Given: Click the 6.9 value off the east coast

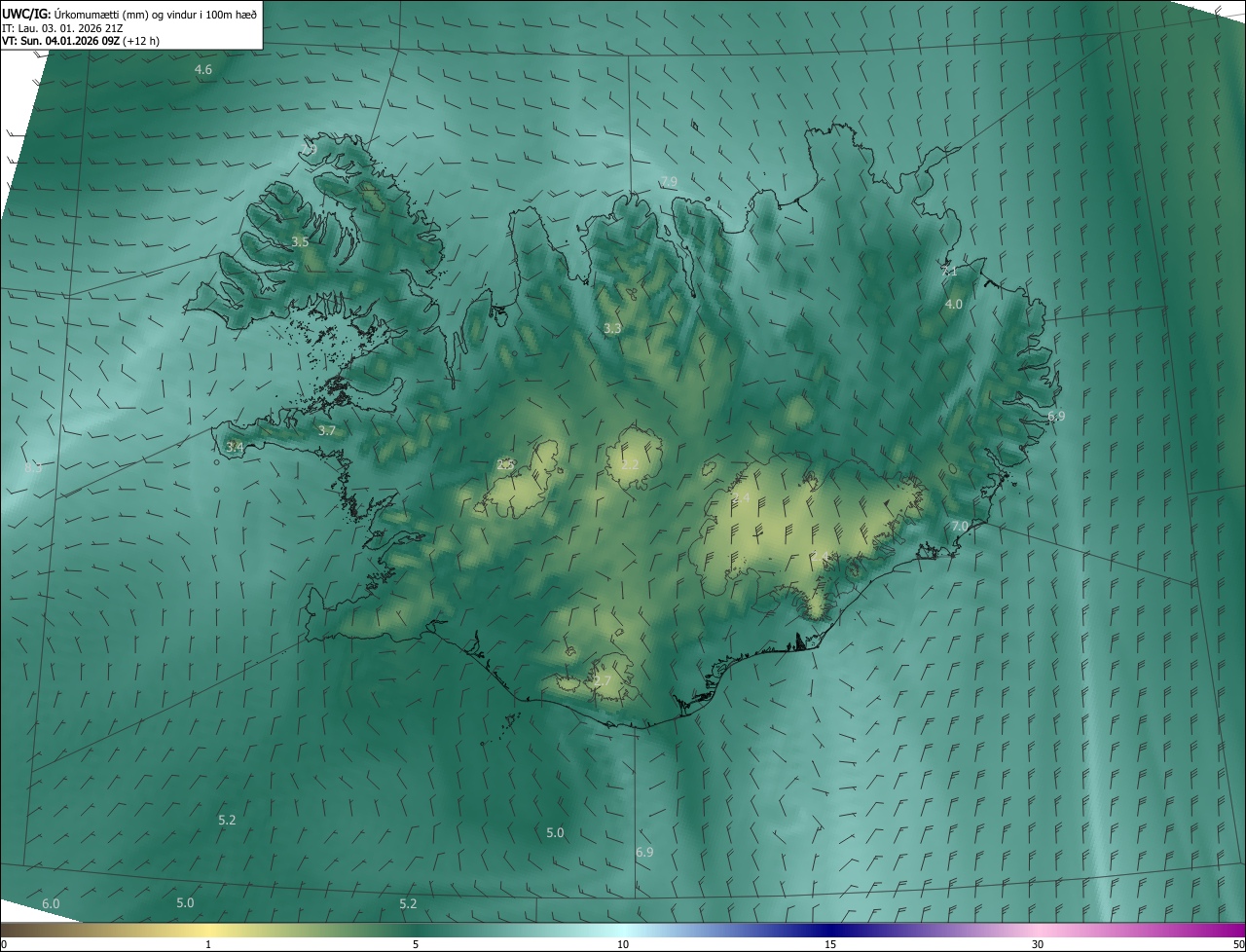Looking at the screenshot, I should pos(1056,416).
